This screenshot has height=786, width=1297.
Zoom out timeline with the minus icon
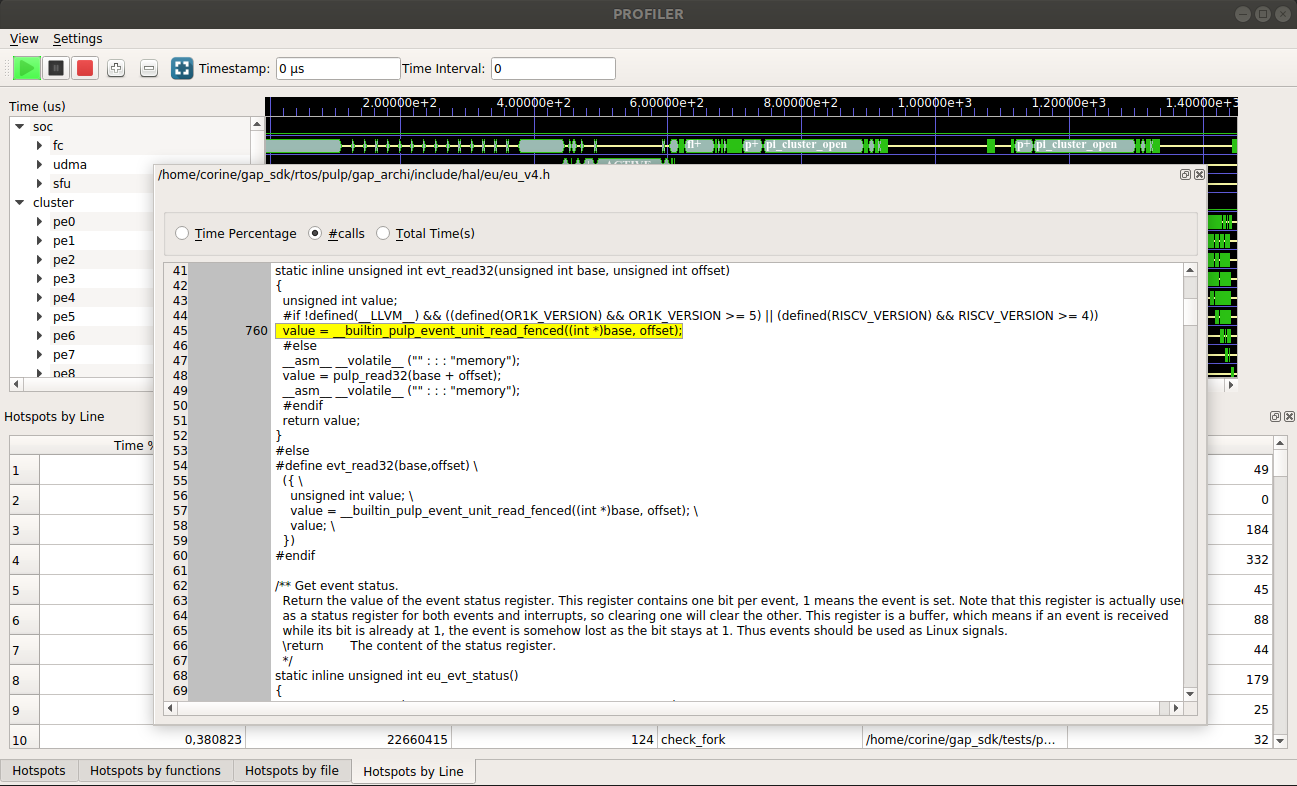click(x=149, y=68)
